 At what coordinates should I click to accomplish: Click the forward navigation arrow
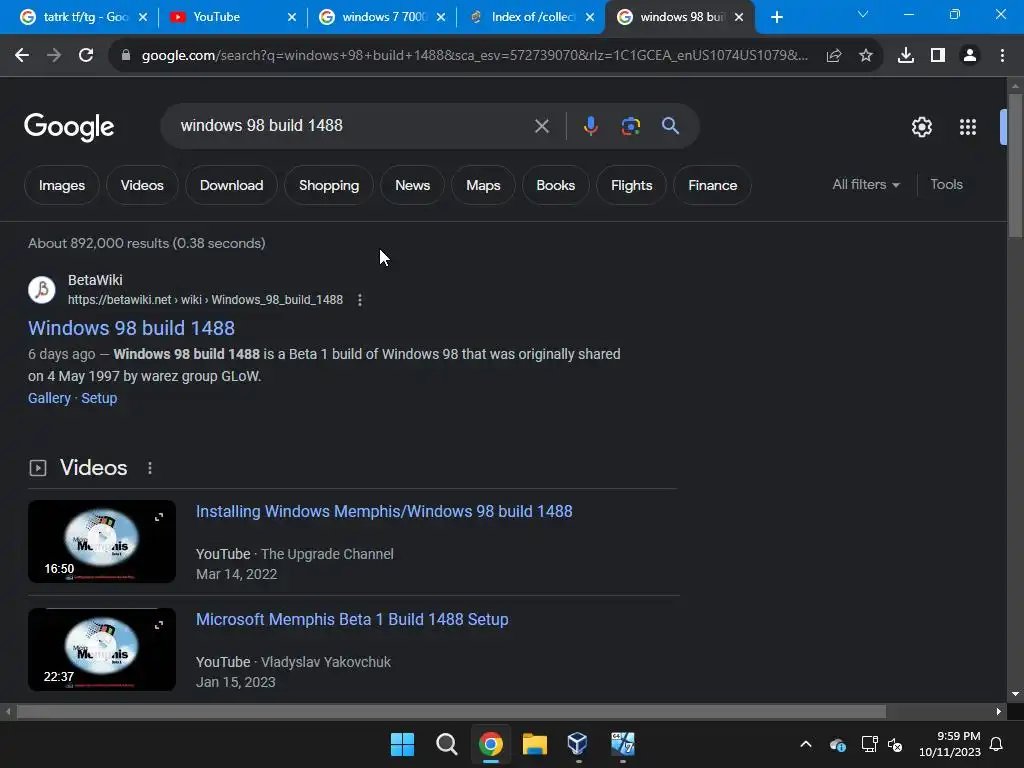54,56
